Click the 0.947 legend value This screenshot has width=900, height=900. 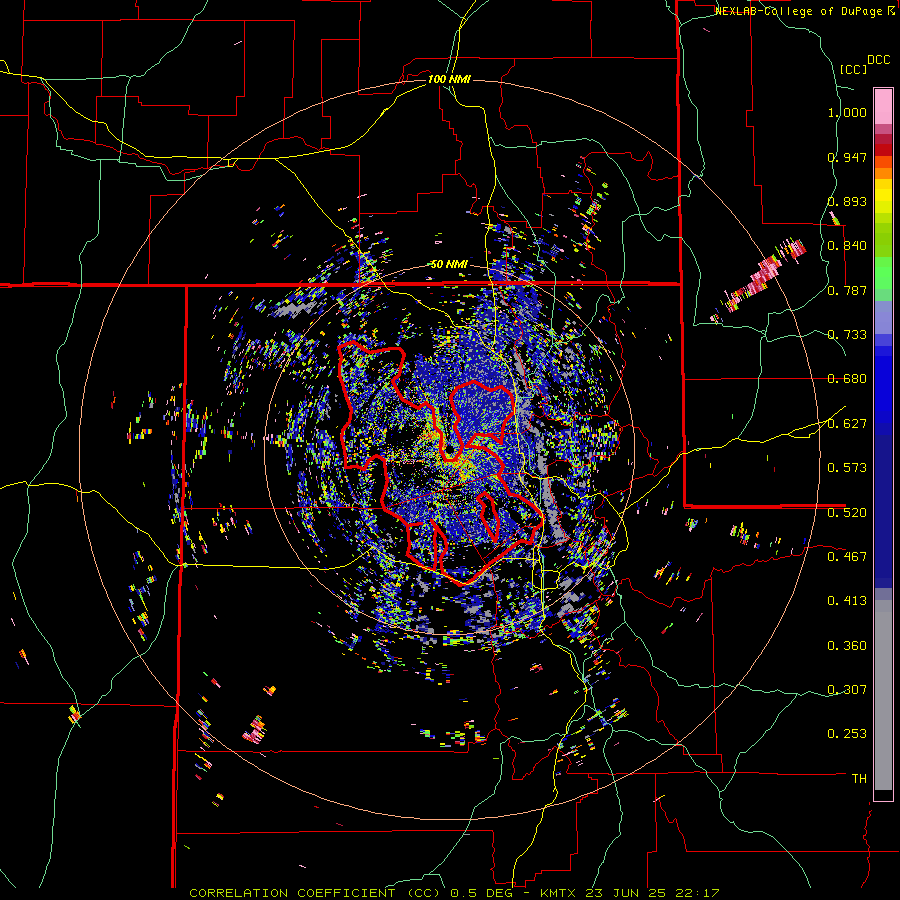point(847,157)
